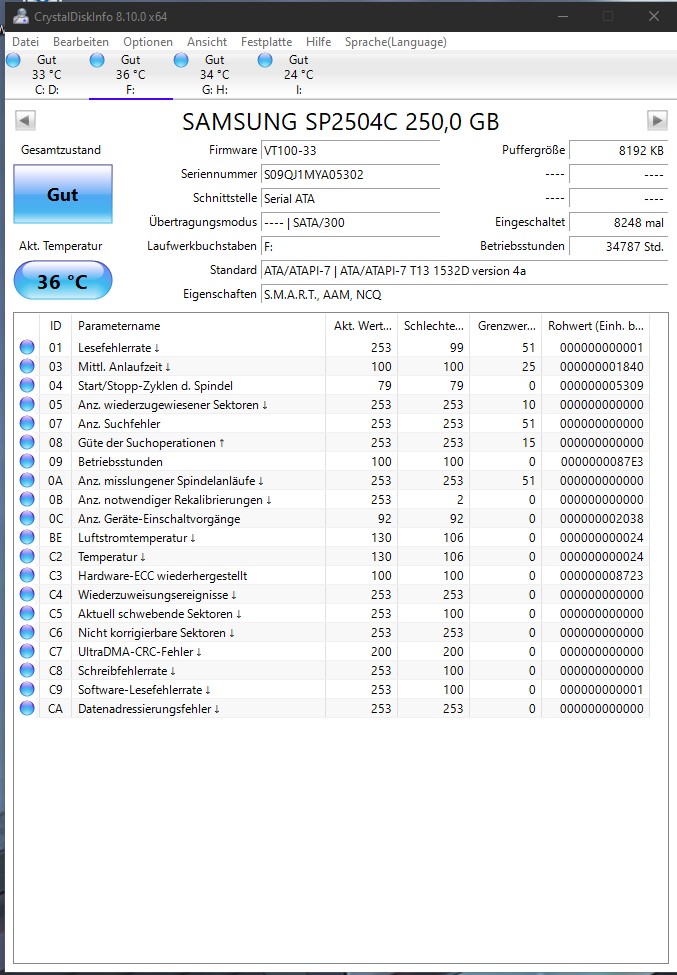
Task: Click the Grenzwer... column header
Action: [x=505, y=325]
